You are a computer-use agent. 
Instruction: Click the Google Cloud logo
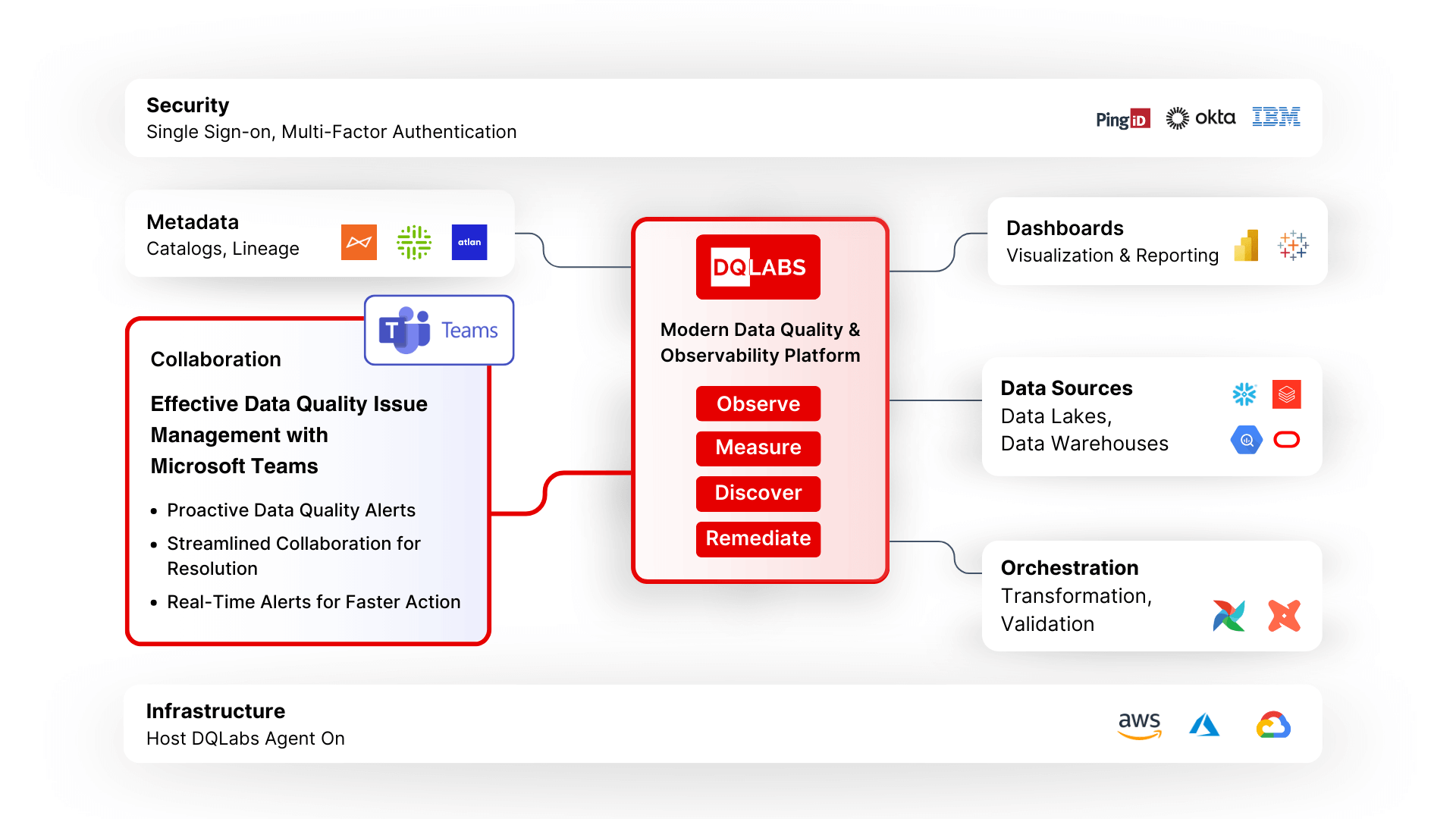pyautogui.click(x=1274, y=725)
